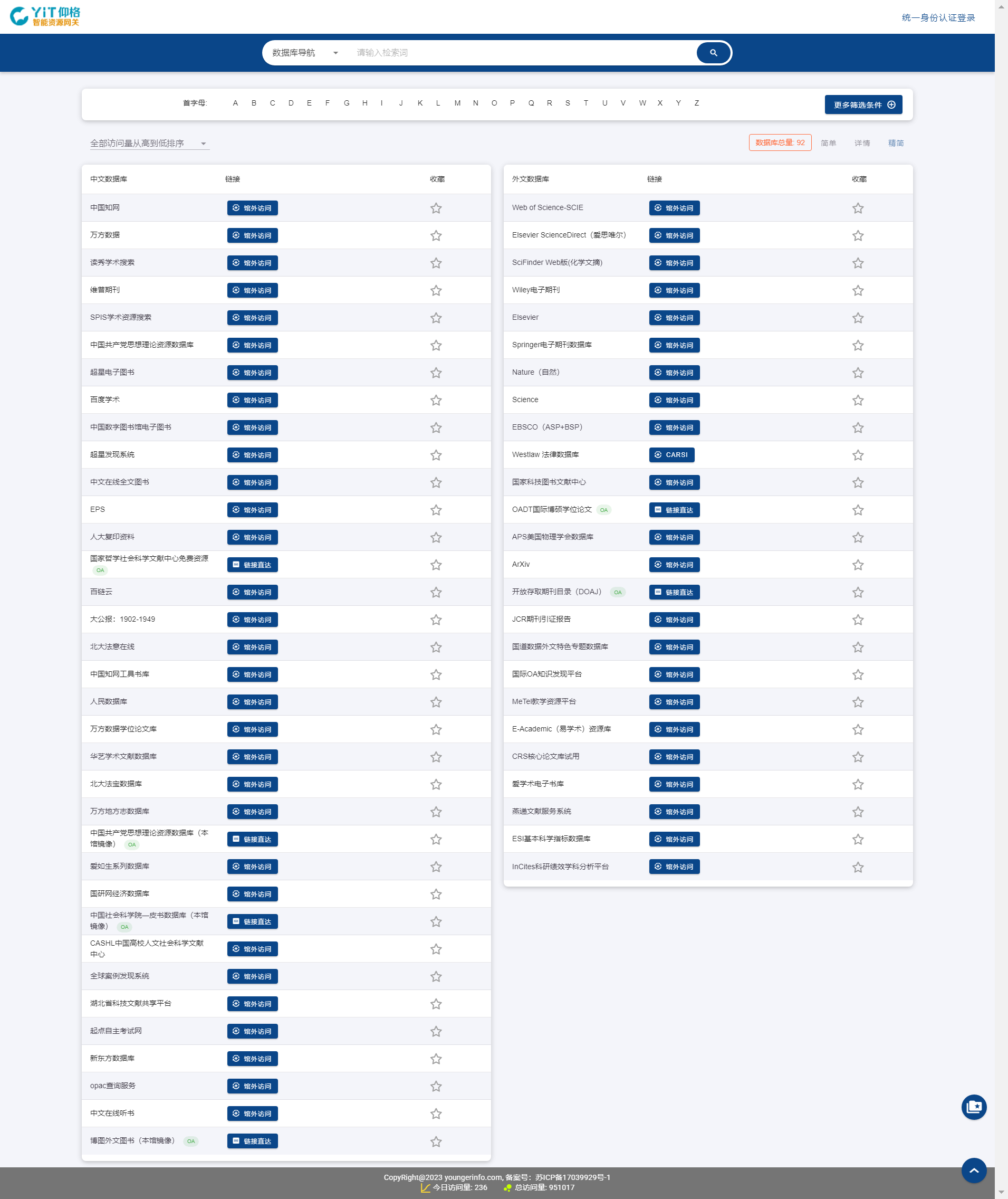The width and height of the screenshot is (1008, 1199).
Task: Click the YiT logo
Action: pos(45,16)
